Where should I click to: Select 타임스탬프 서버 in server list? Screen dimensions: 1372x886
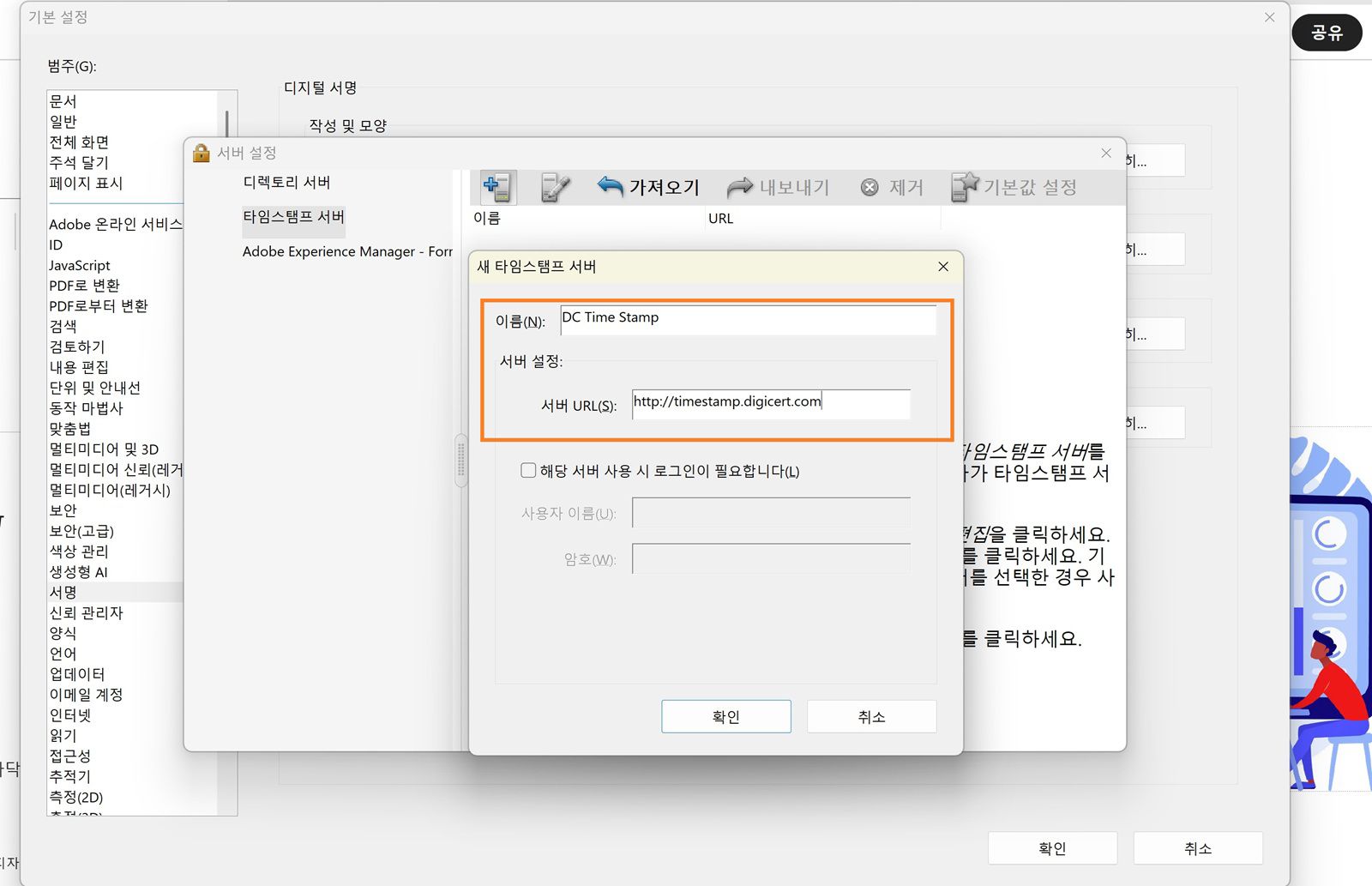(293, 217)
